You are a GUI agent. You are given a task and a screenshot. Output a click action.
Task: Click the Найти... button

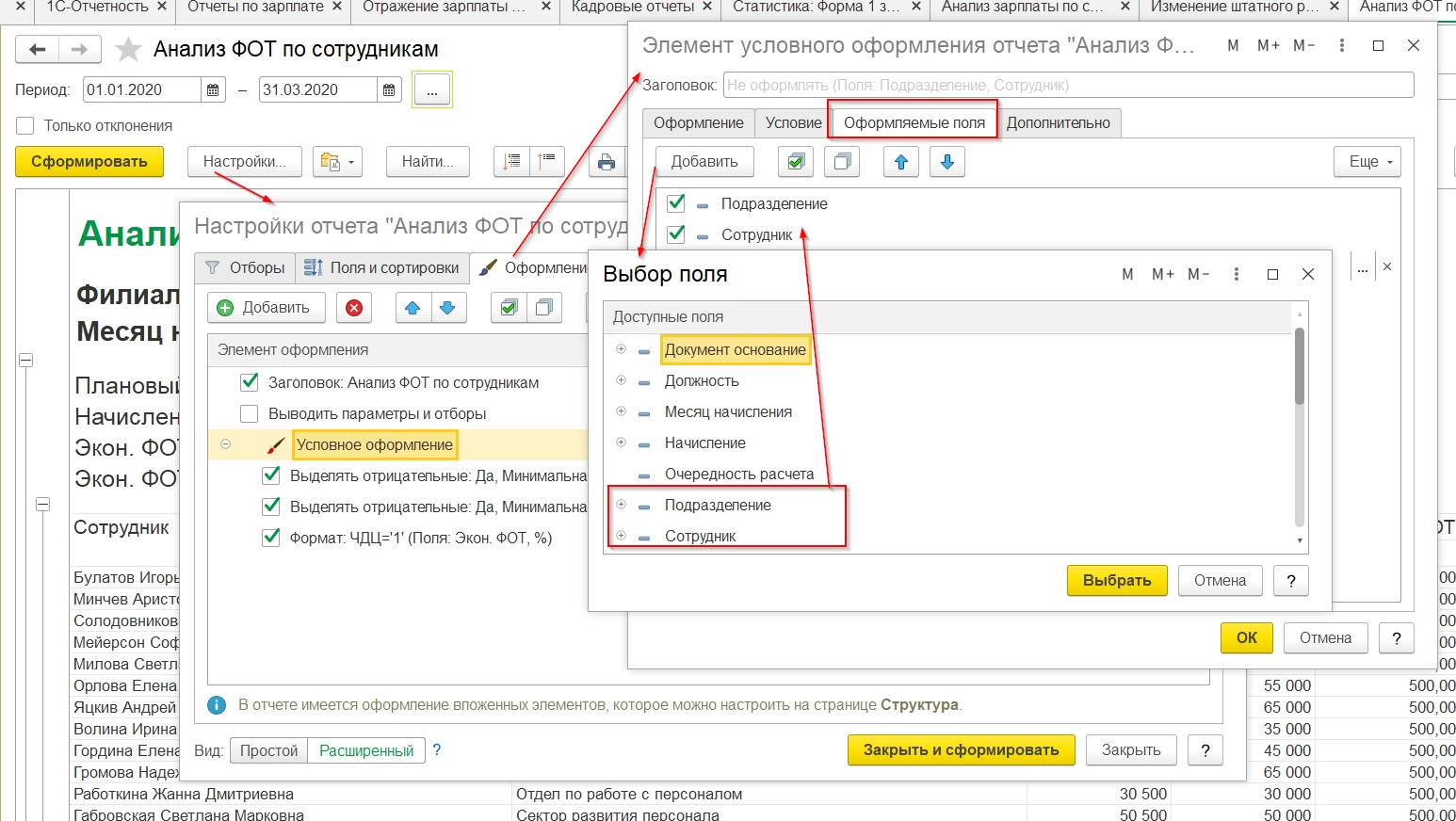[x=428, y=162]
